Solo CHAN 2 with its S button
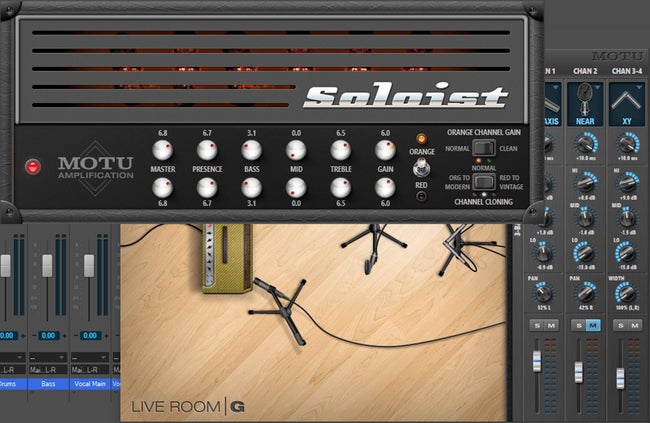This screenshot has width=650, height=423. 579,325
